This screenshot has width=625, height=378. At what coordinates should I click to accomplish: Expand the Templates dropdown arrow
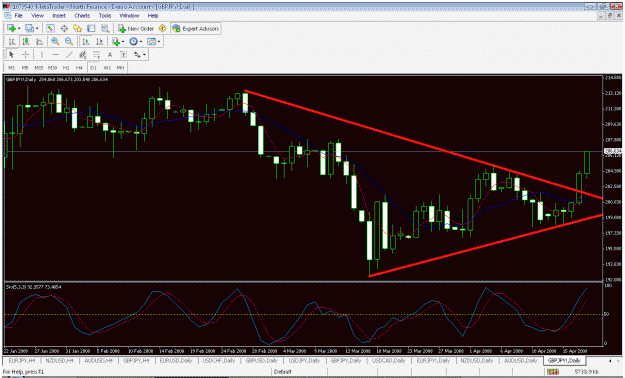point(159,41)
